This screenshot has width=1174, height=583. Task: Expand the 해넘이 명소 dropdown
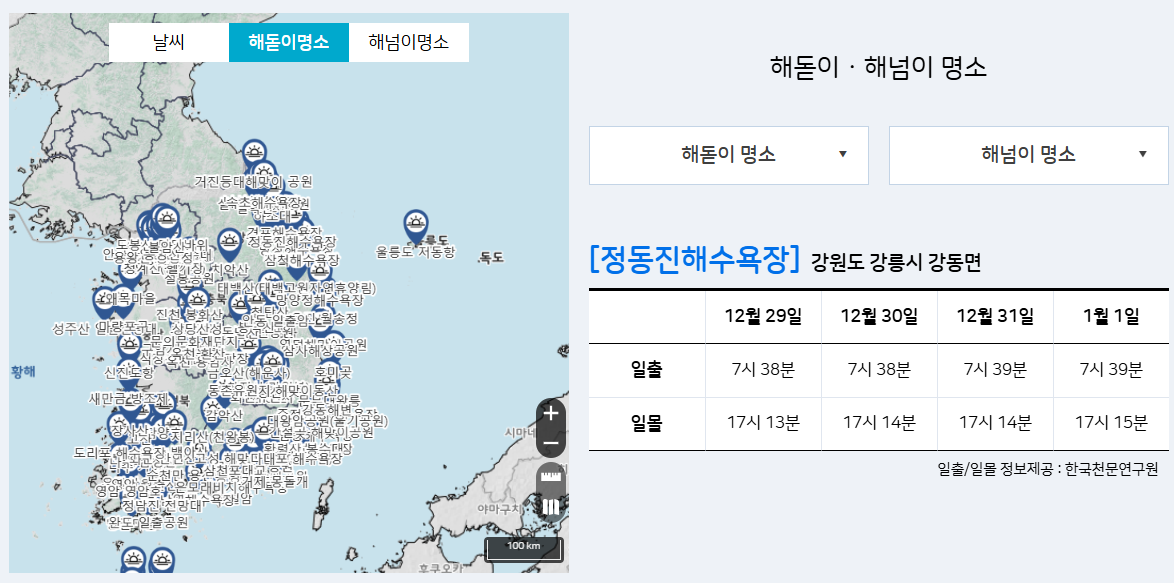coord(1028,155)
